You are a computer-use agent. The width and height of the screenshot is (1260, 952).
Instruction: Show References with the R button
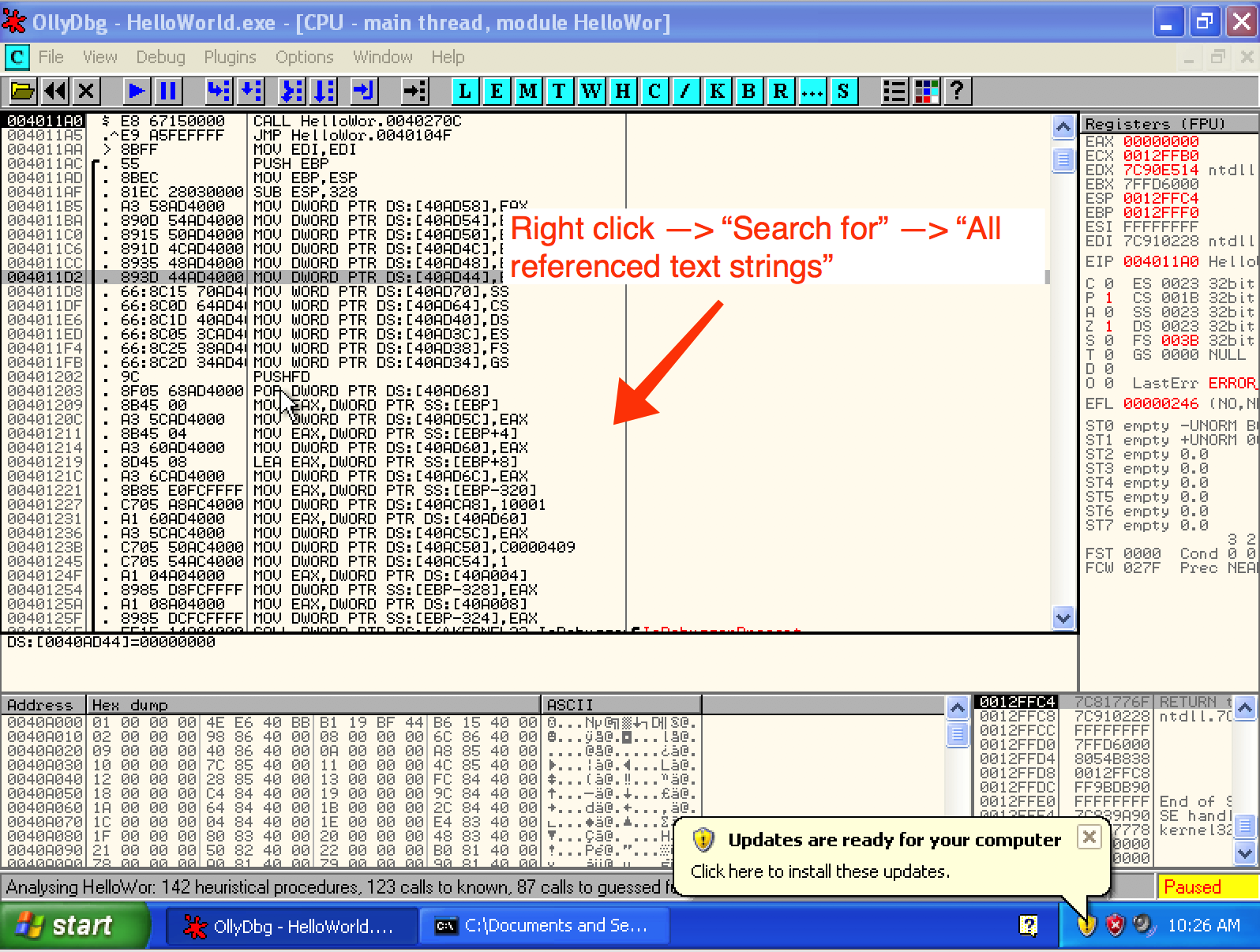point(780,91)
